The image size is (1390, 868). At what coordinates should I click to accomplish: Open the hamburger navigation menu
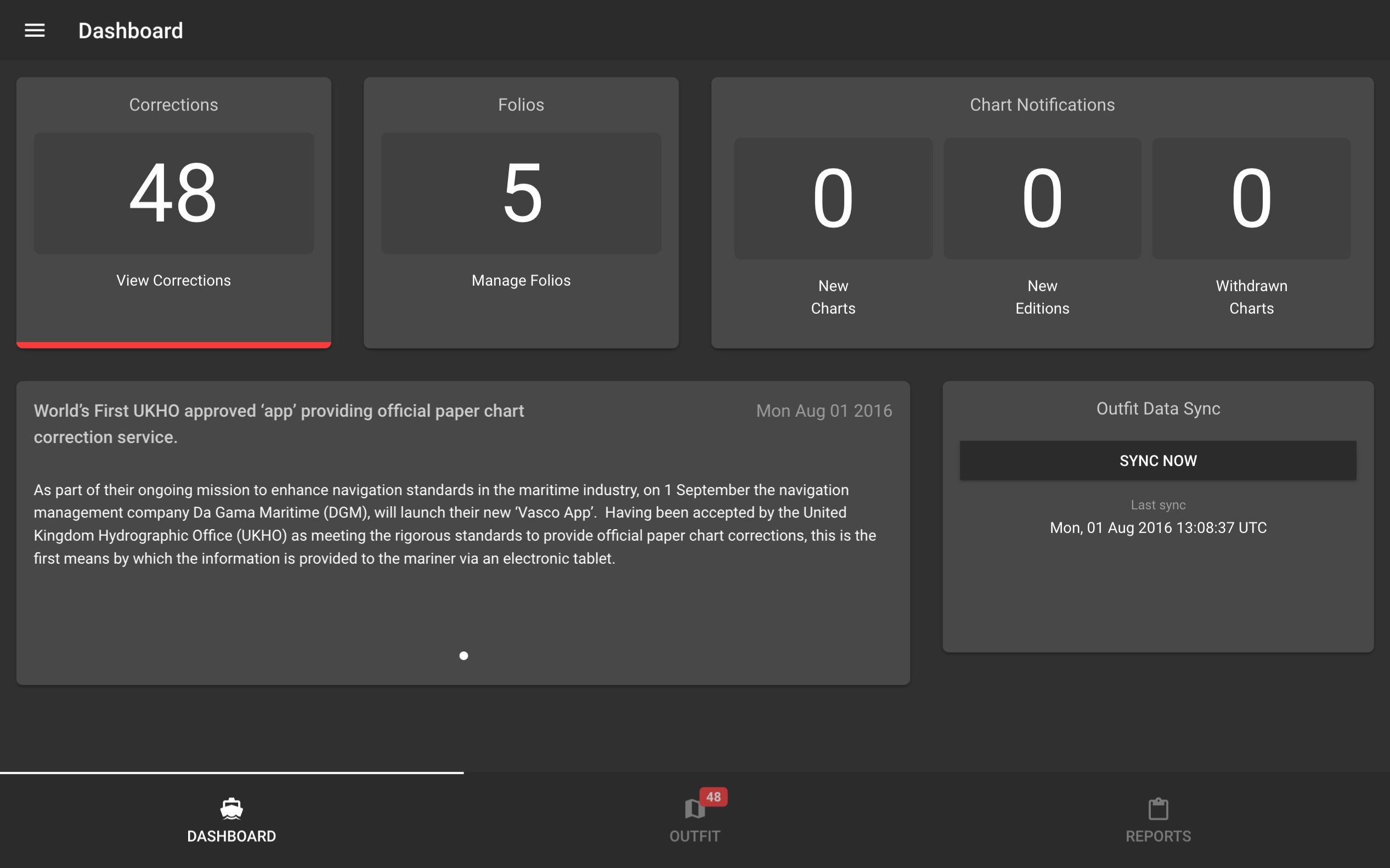click(35, 30)
